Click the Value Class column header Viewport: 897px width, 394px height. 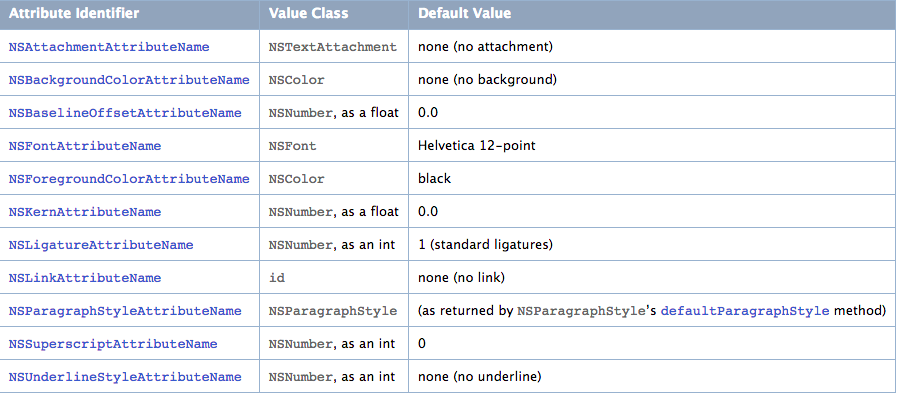point(308,13)
